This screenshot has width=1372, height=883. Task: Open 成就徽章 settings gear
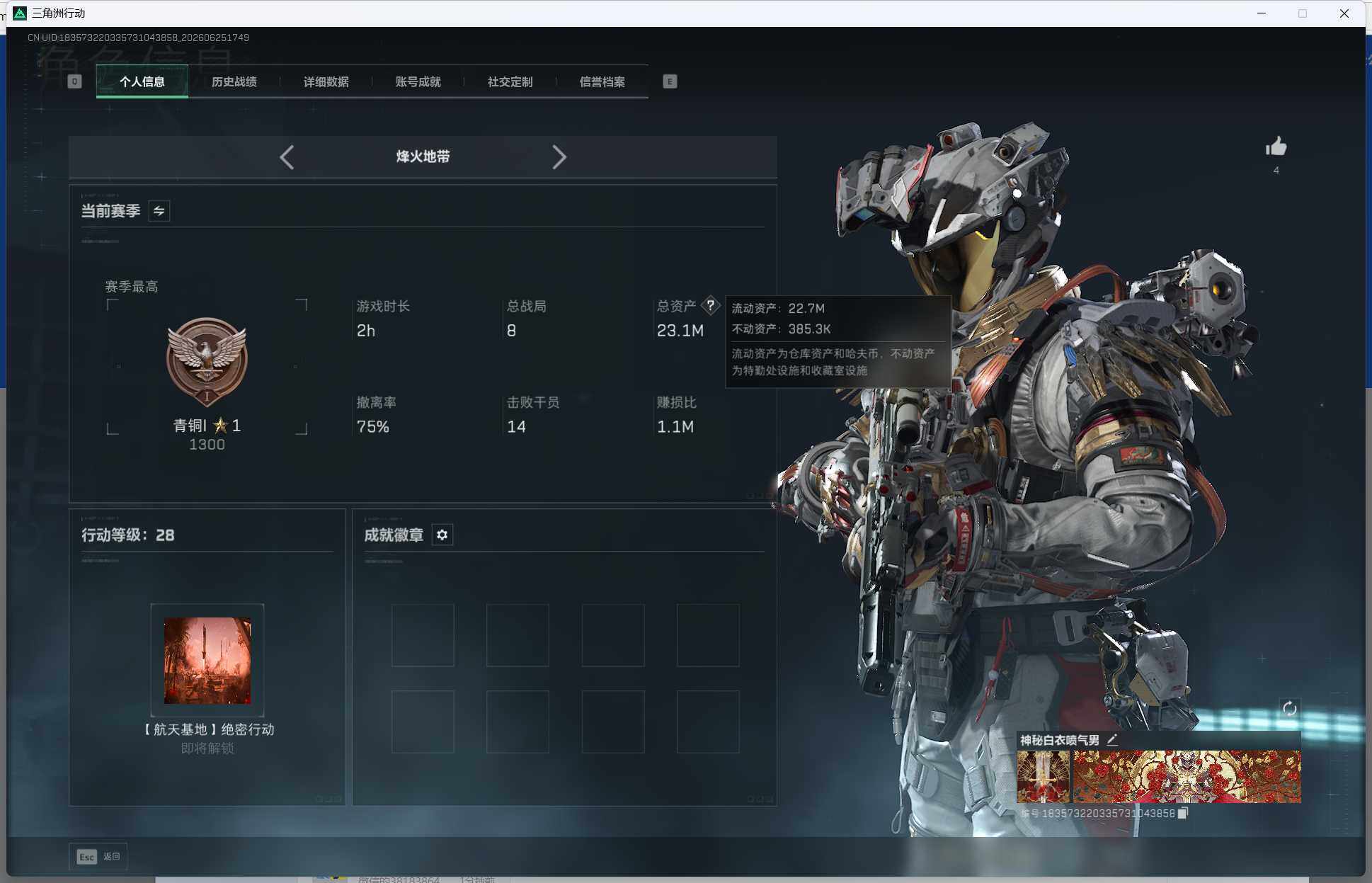(x=442, y=535)
